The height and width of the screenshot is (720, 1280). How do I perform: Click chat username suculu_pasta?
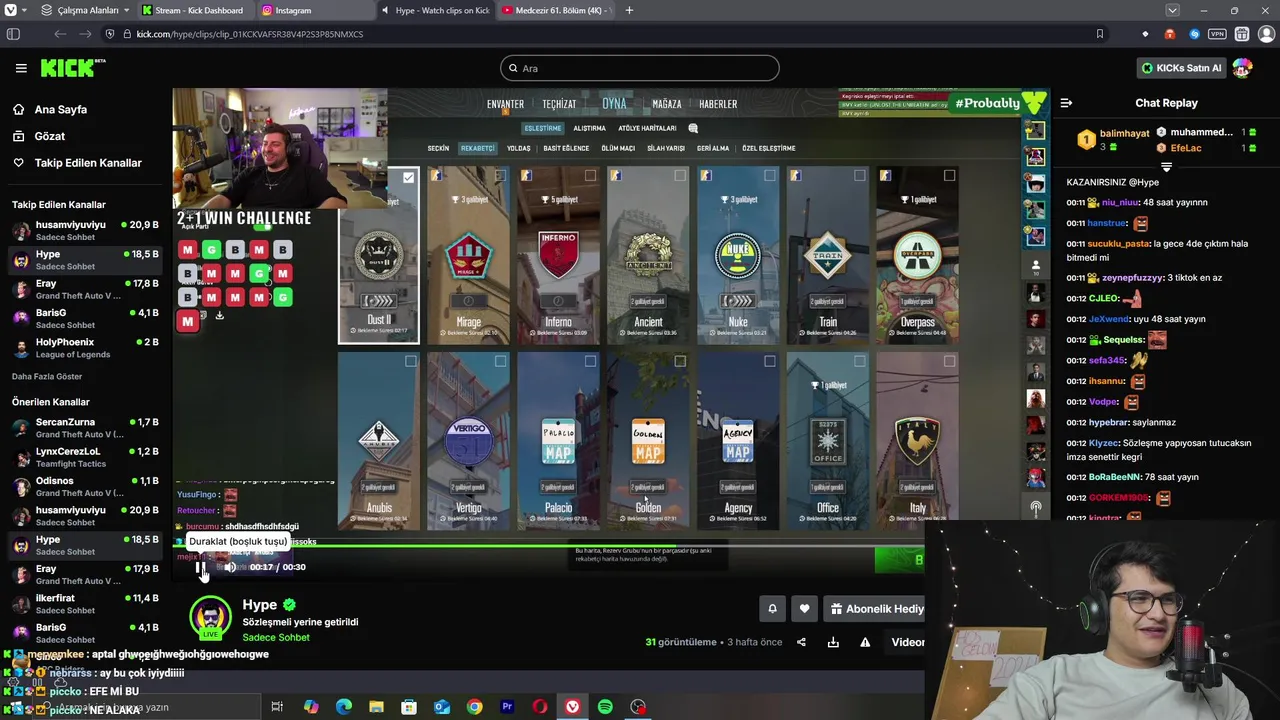click(1119, 243)
